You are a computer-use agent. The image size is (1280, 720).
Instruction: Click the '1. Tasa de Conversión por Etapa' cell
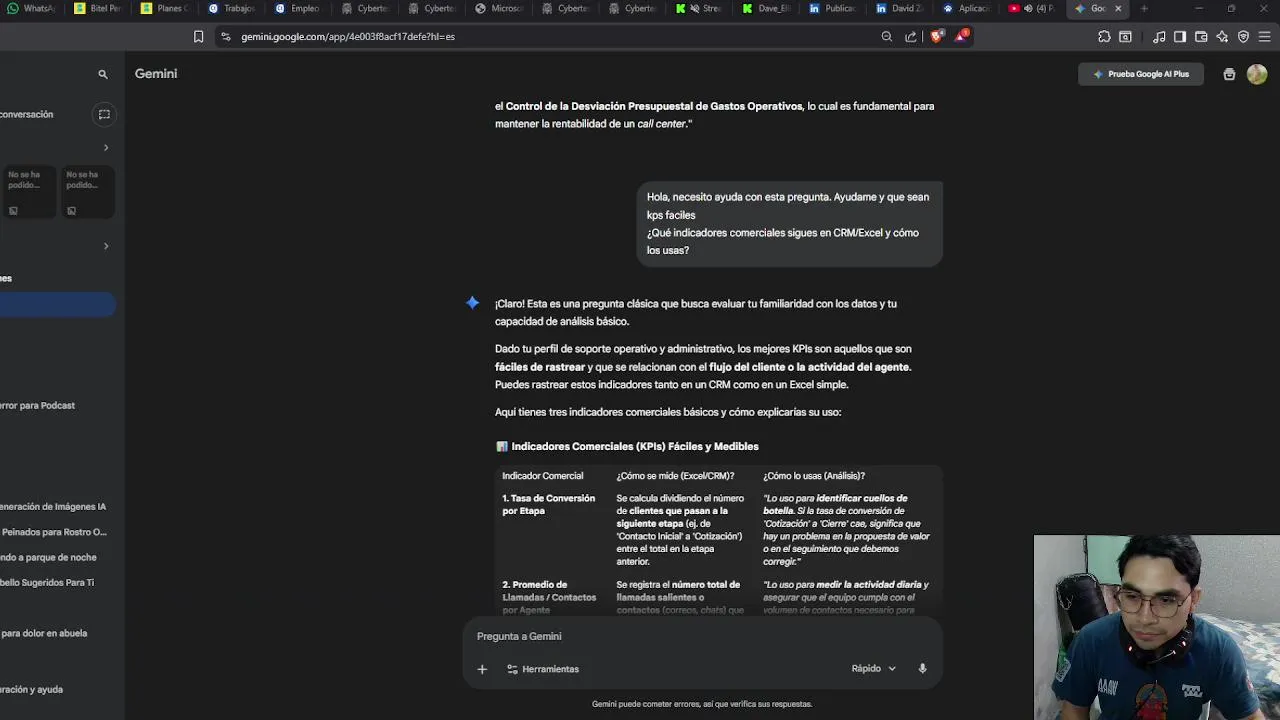548,504
